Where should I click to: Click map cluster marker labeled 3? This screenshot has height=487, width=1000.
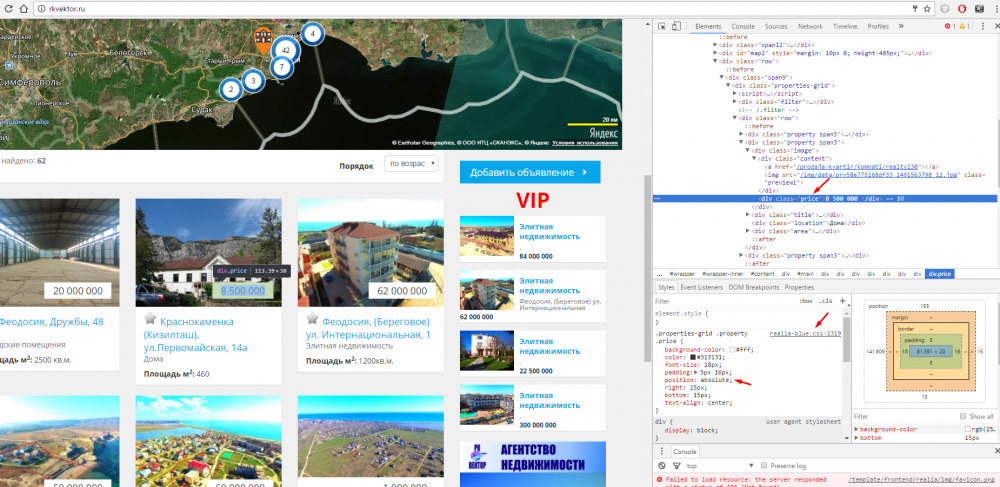pos(253,81)
